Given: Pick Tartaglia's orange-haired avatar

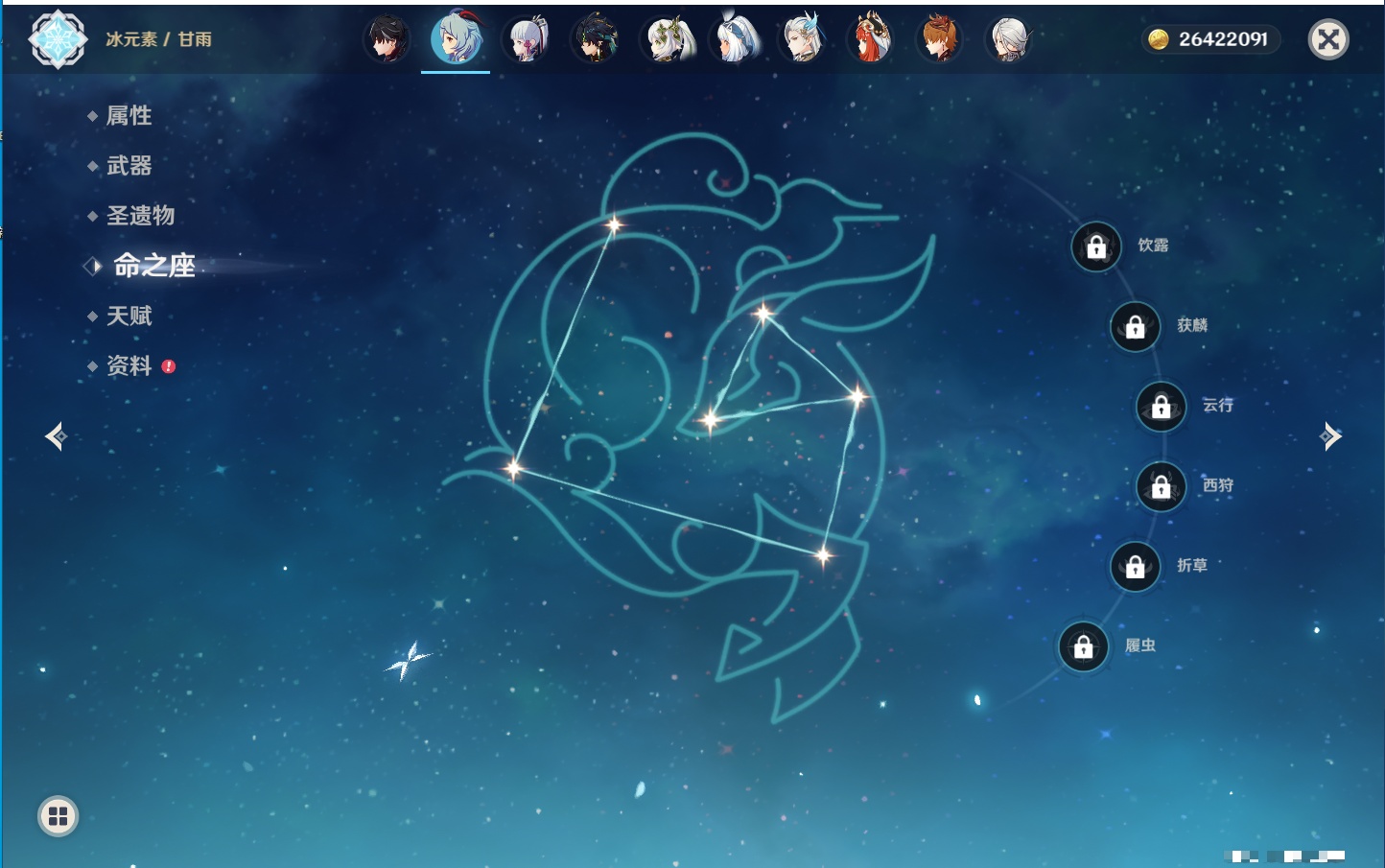Looking at the screenshot, I should coord(940,40).
